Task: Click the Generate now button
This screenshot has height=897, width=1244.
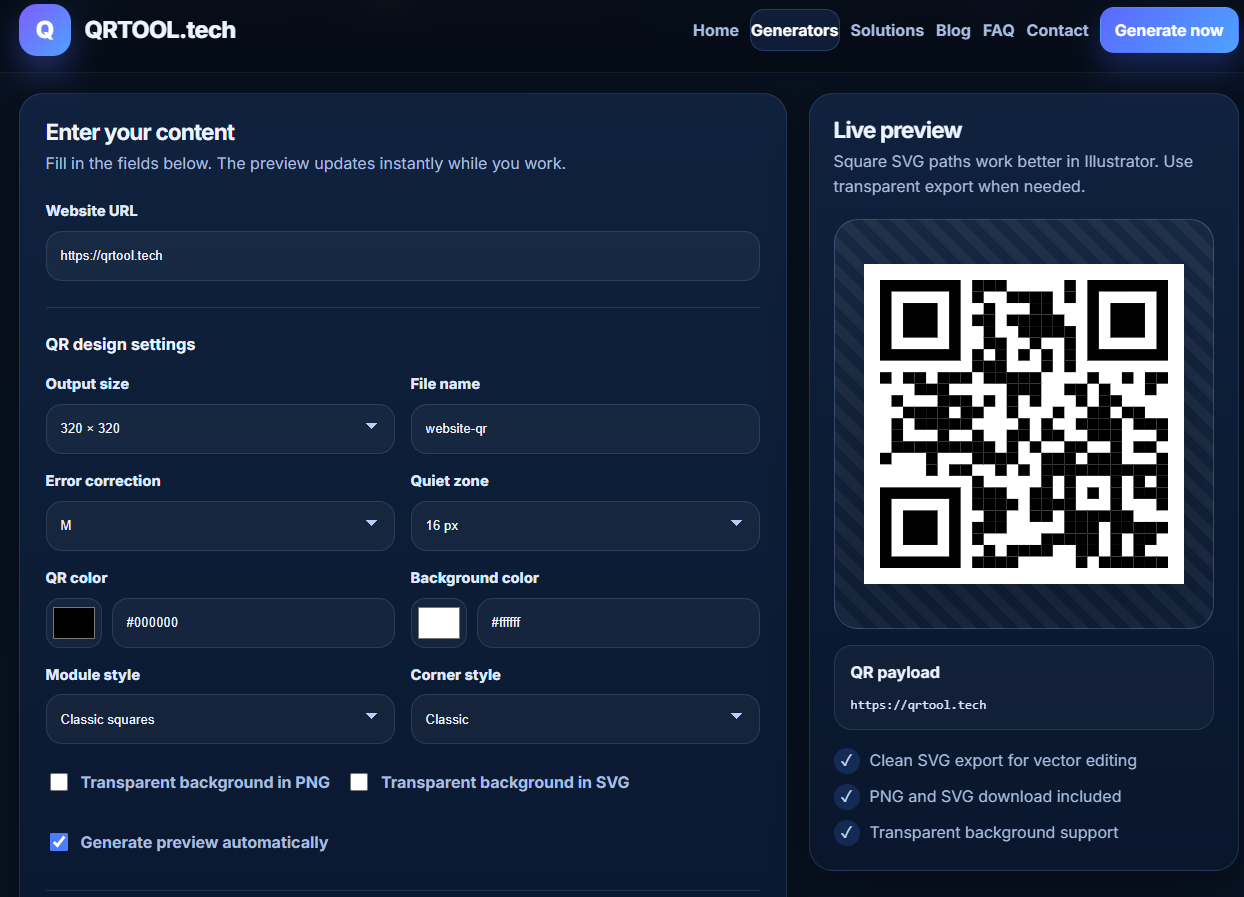Action: [x=1169, y=30]
